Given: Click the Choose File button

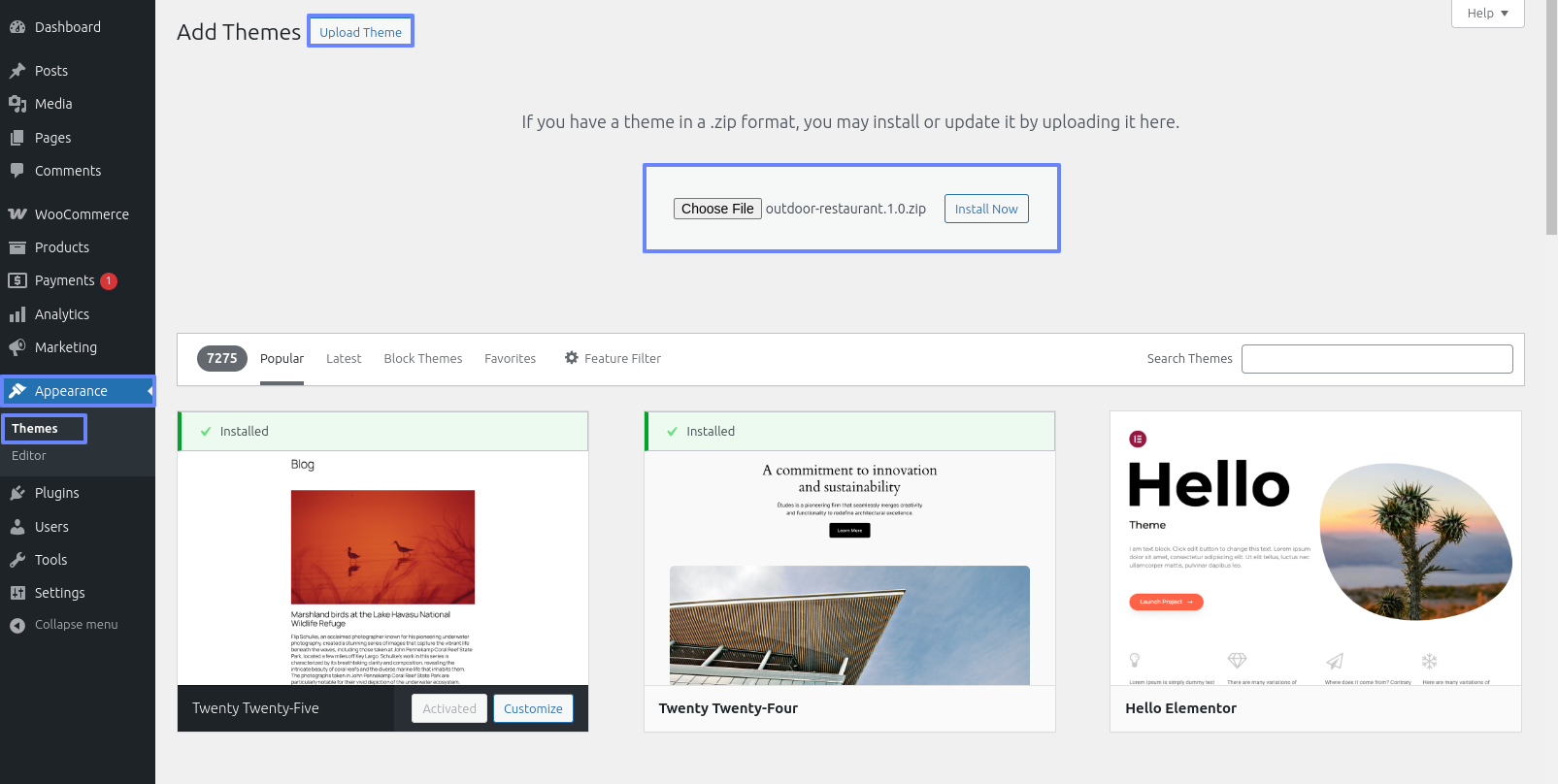Looking at the screenshot, I should pyautogui.click(x=717, y=209).
